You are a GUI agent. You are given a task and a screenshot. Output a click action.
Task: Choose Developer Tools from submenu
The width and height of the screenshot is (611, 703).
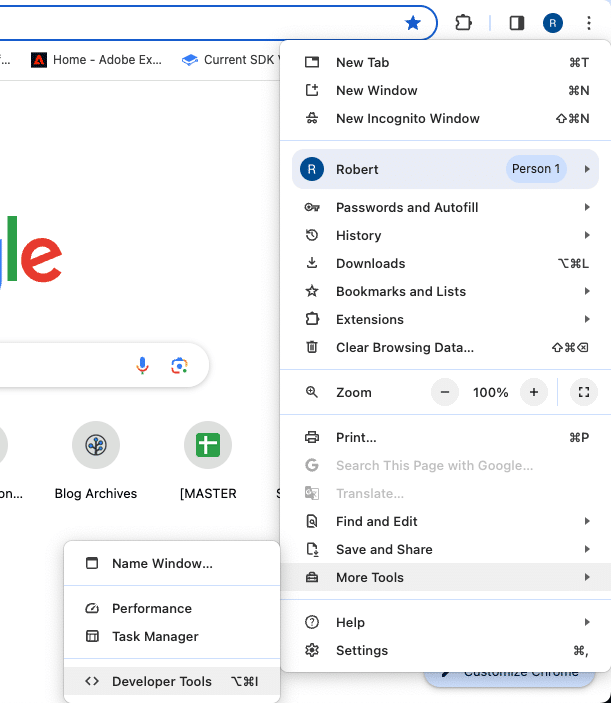pos(162,681)
